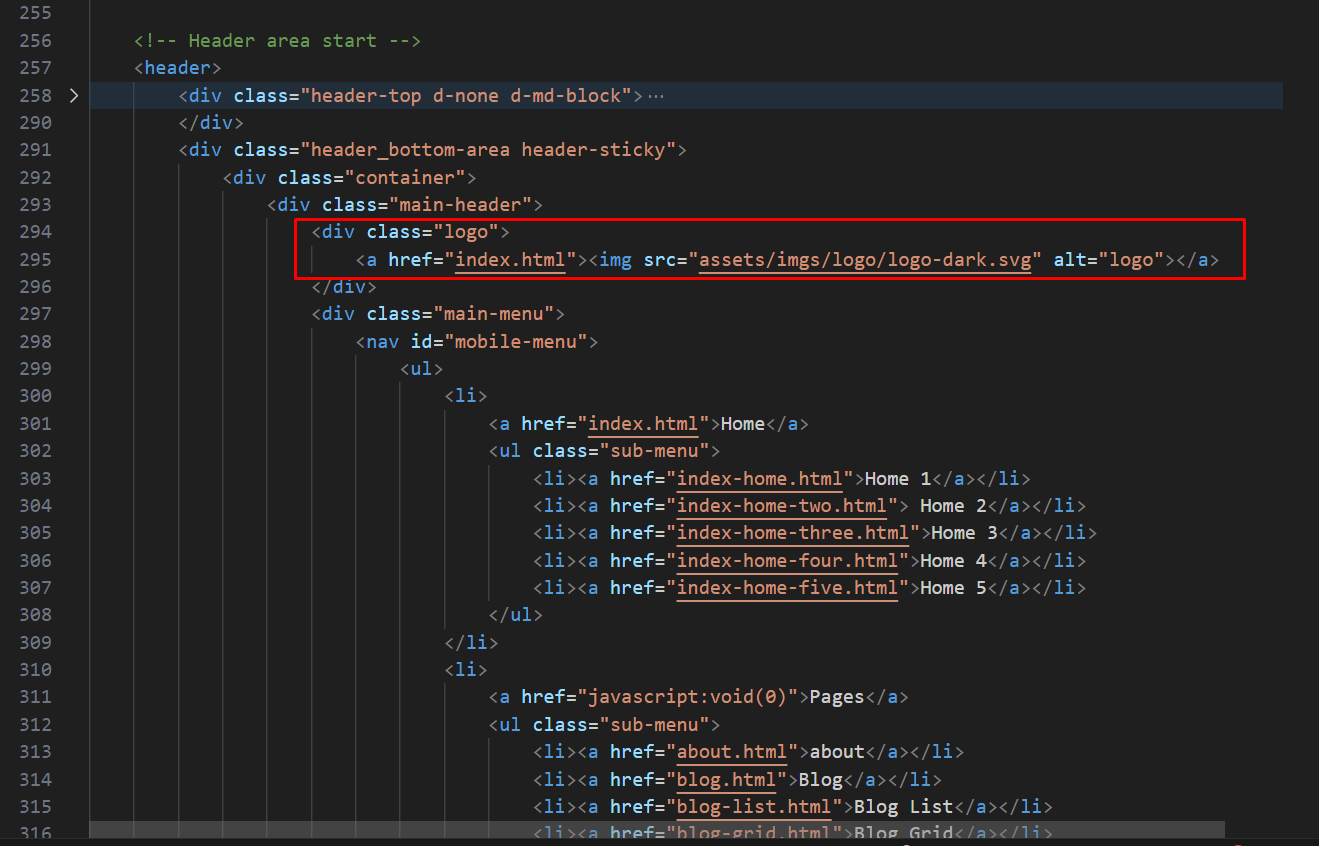Click the "main-header" class value
This screenshot has width=1319, height=846.
[x=460, y=205]
